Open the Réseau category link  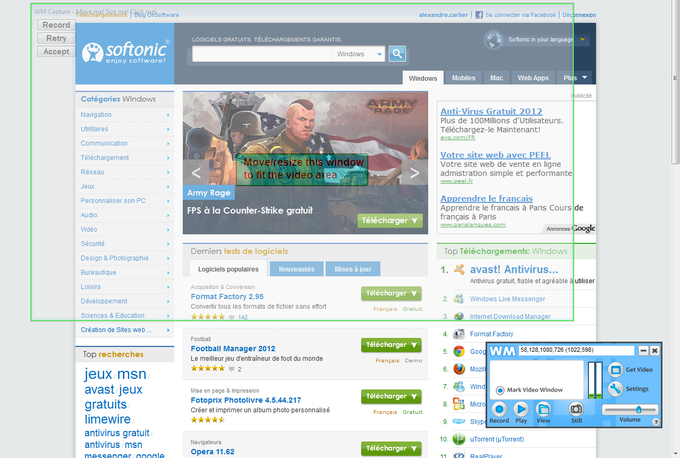92,172
